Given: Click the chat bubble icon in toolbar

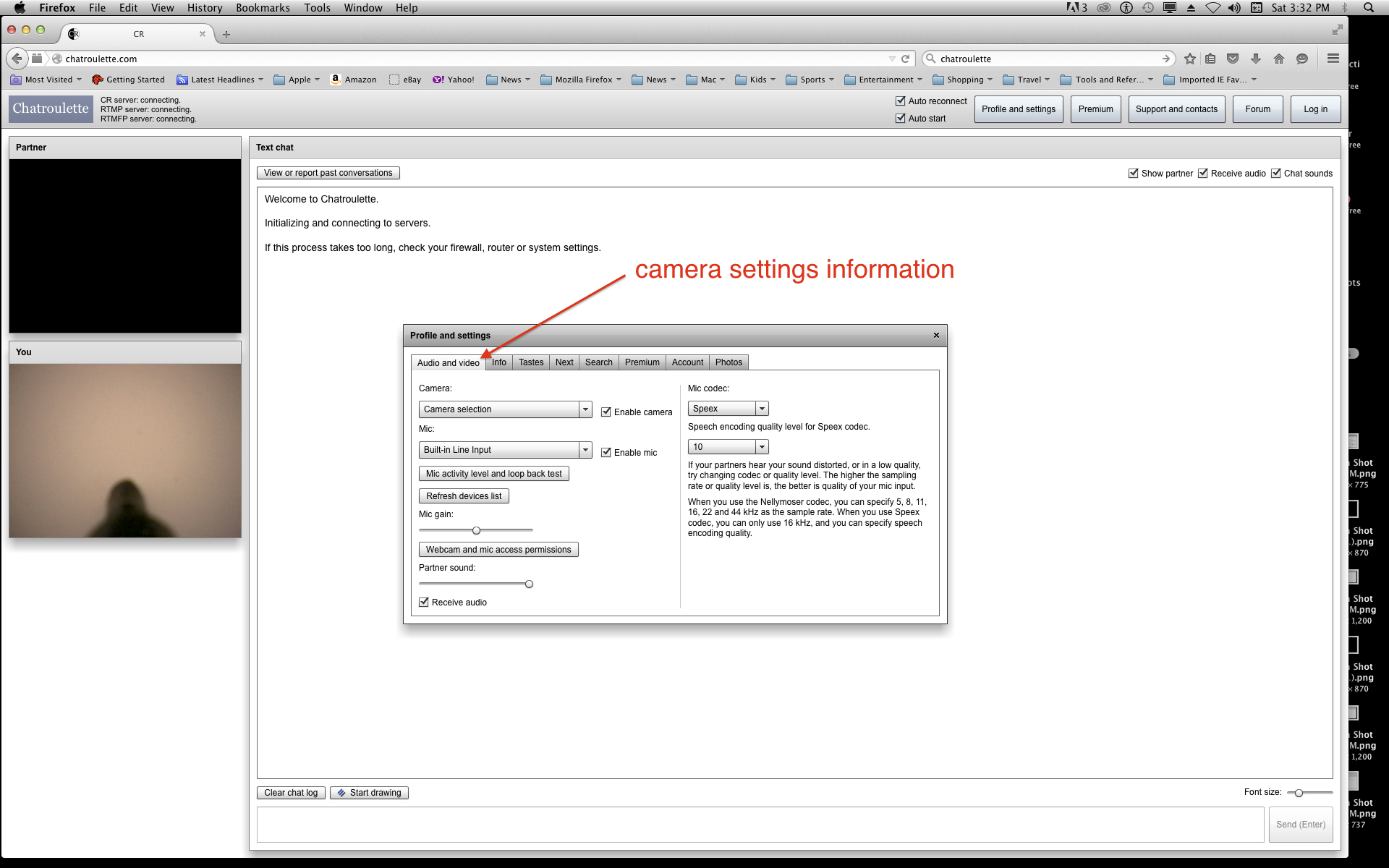Looking at the screenshot, I should [1302, 59].
